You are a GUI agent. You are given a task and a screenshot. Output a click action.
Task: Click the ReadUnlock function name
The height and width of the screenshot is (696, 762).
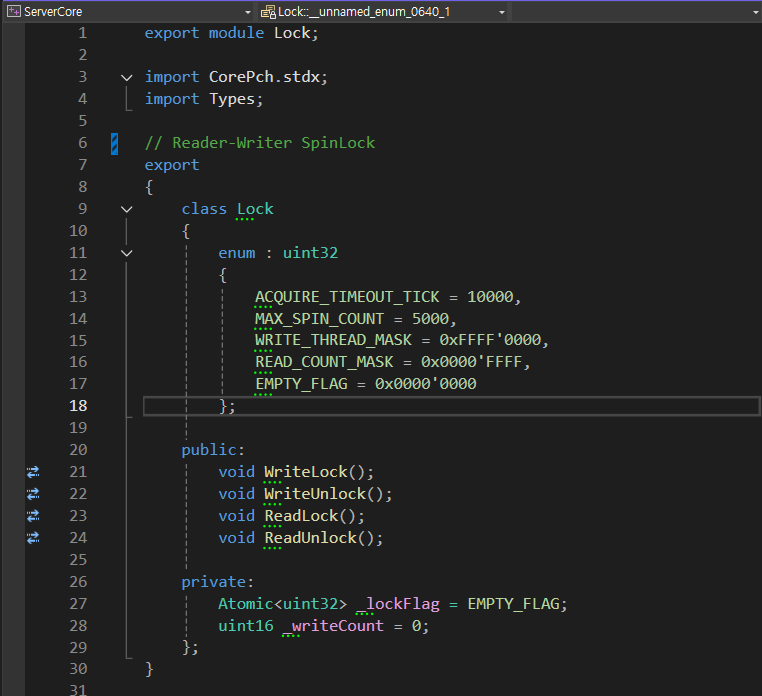tap(311, 538)
